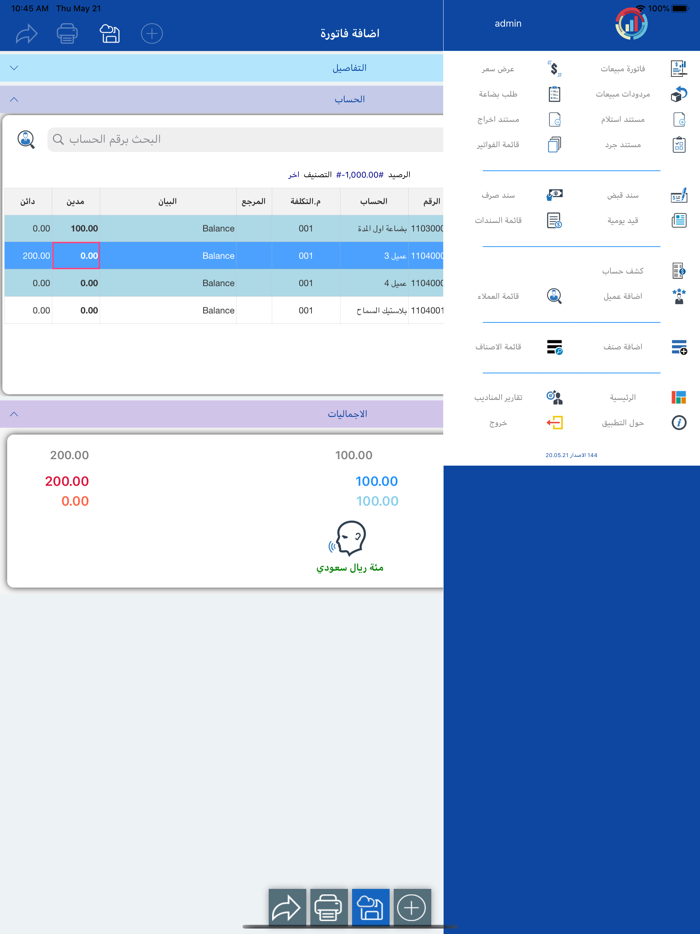Open the journal entry (قيد يومية) icon
700x934 pixels.
679,220
